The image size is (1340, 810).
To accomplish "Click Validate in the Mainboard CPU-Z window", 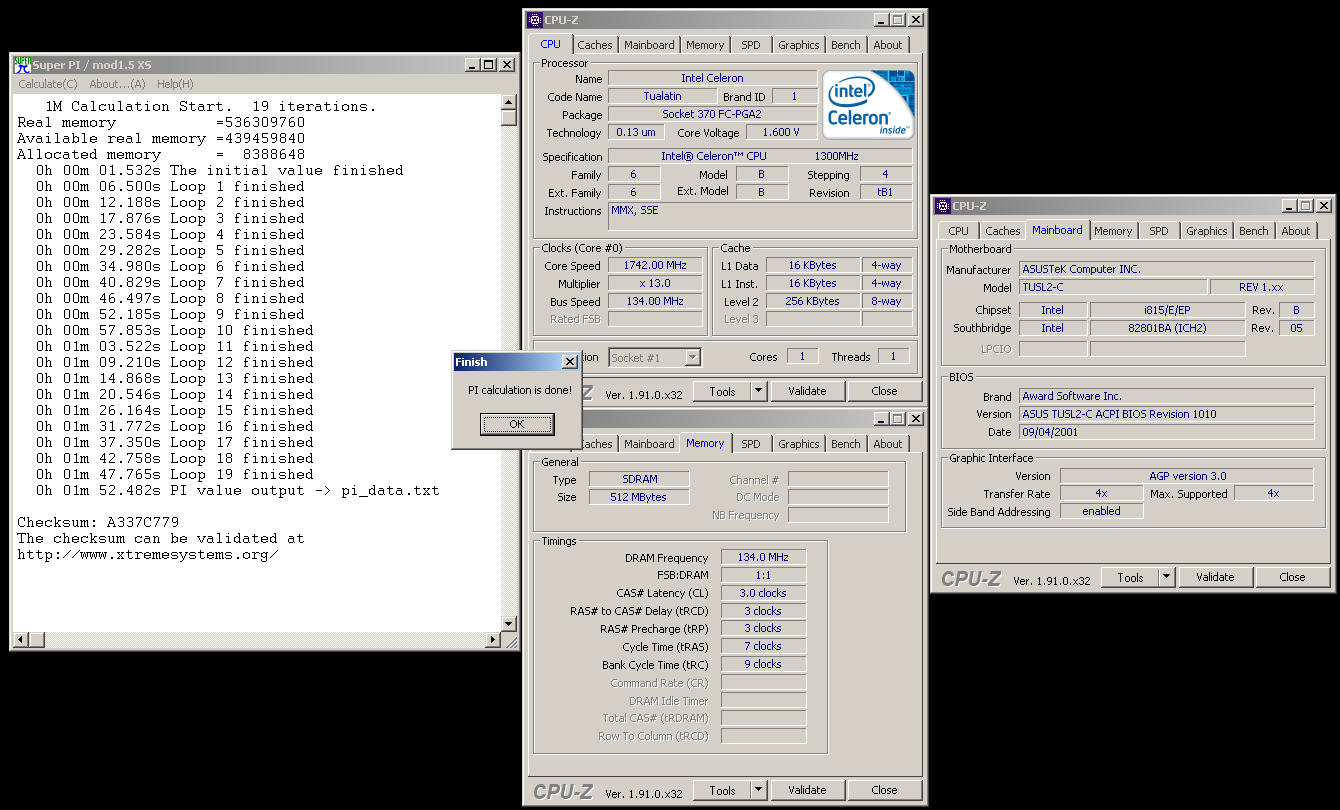I will pyautogui.click(x=1215, y=577).
